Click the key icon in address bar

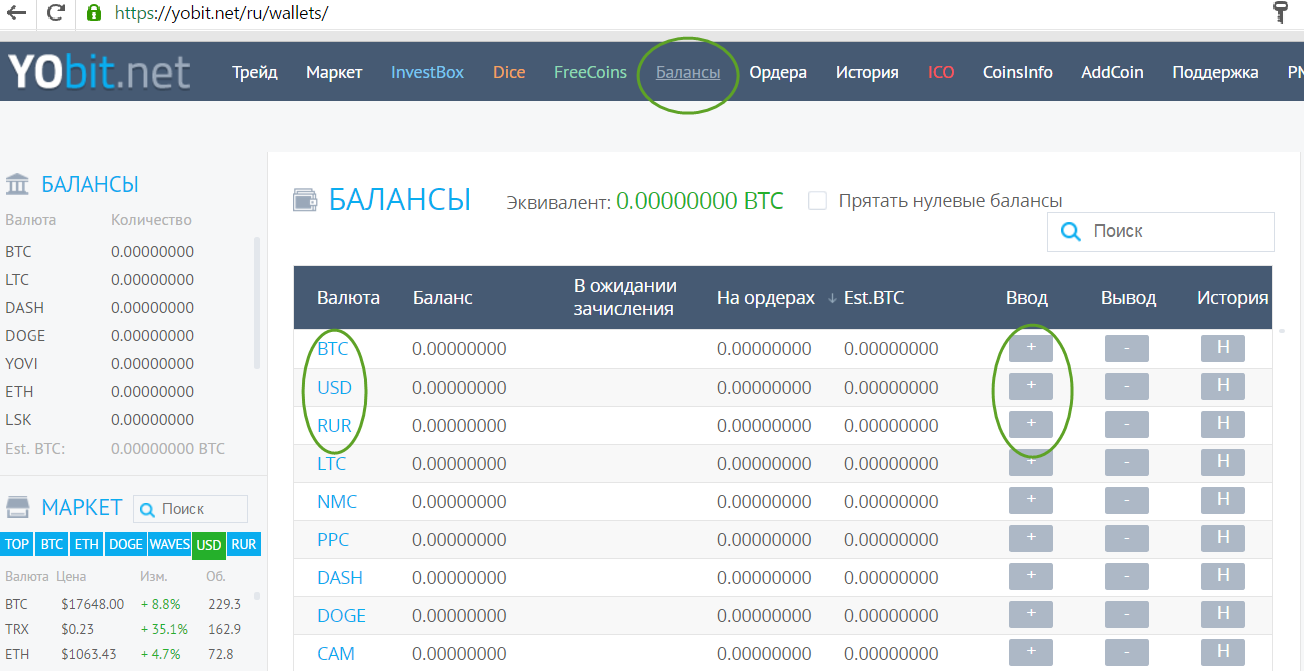point(1280,13)
